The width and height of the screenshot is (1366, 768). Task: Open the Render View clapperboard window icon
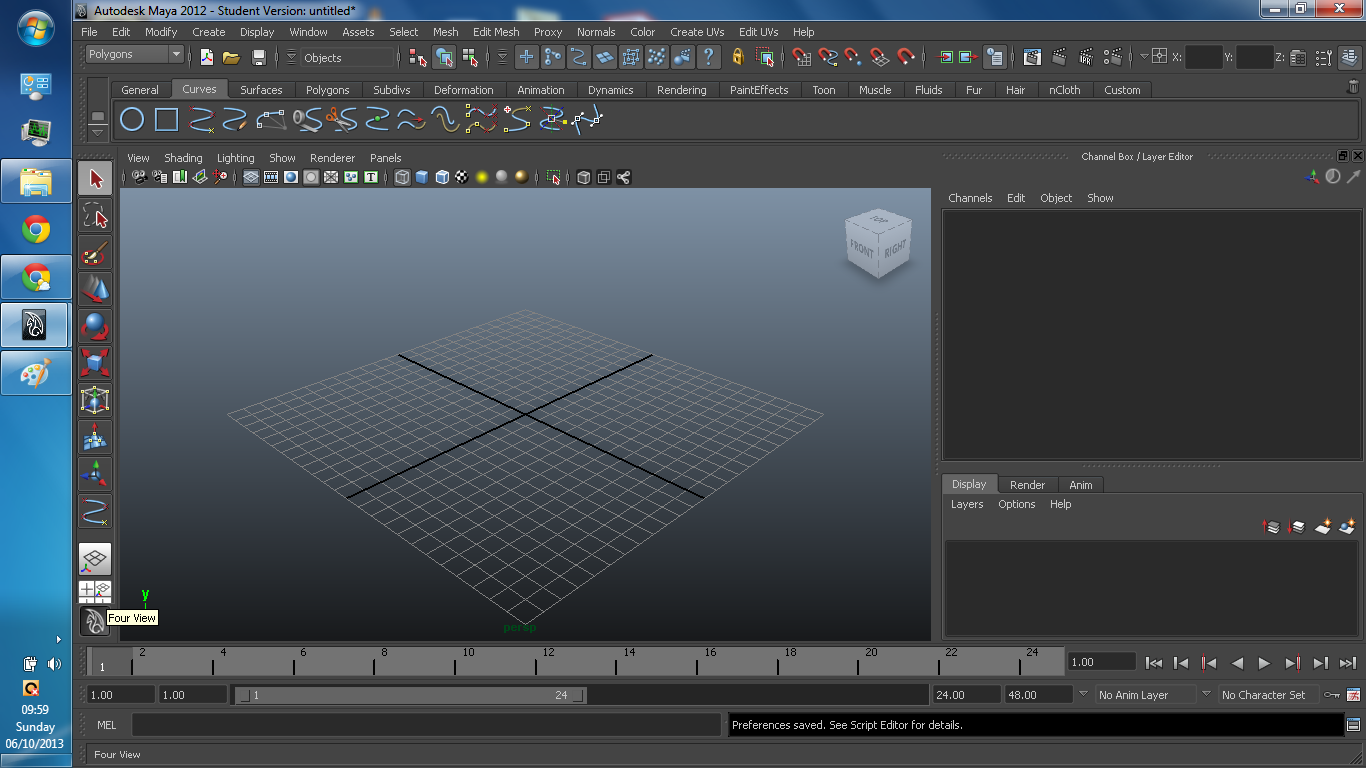(x=1033, y=57)
